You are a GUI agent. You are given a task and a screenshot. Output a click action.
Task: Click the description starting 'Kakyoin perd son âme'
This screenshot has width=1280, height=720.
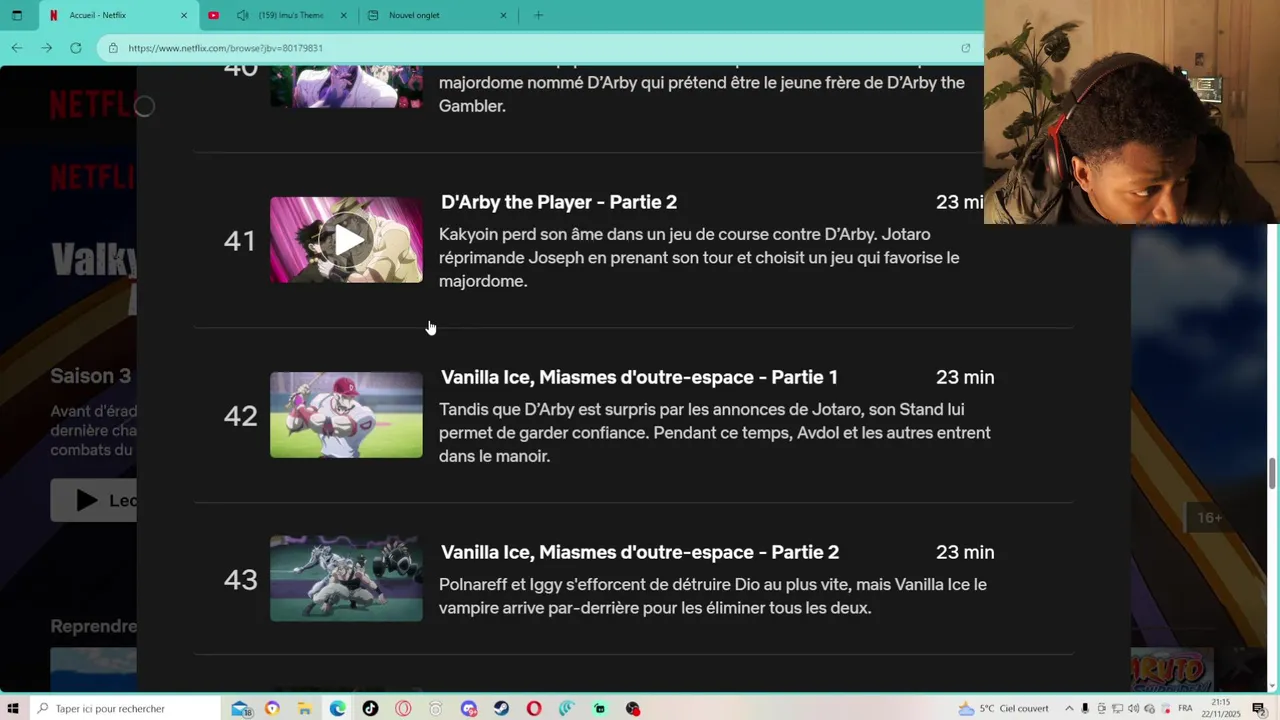pyautogui.click(x=699, y=258)
